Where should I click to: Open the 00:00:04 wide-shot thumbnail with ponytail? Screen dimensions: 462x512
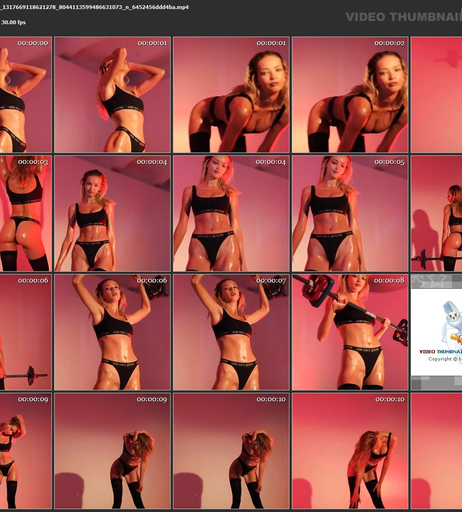coord(112,213)
